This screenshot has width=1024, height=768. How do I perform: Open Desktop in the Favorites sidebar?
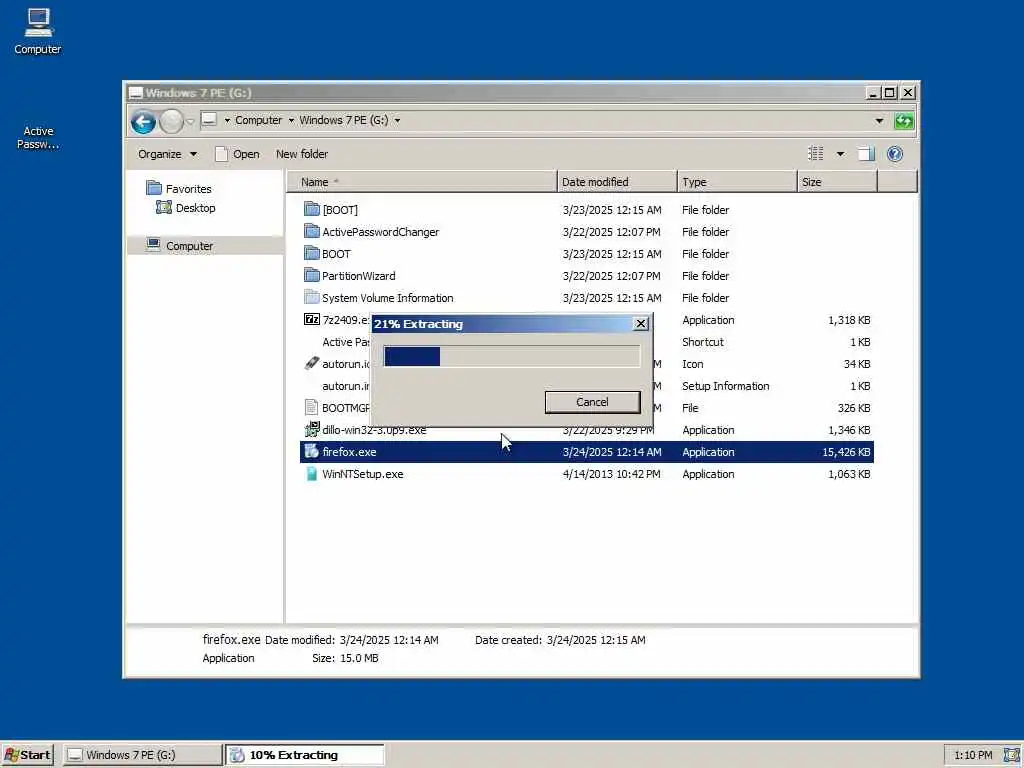(x=195, y=208)
